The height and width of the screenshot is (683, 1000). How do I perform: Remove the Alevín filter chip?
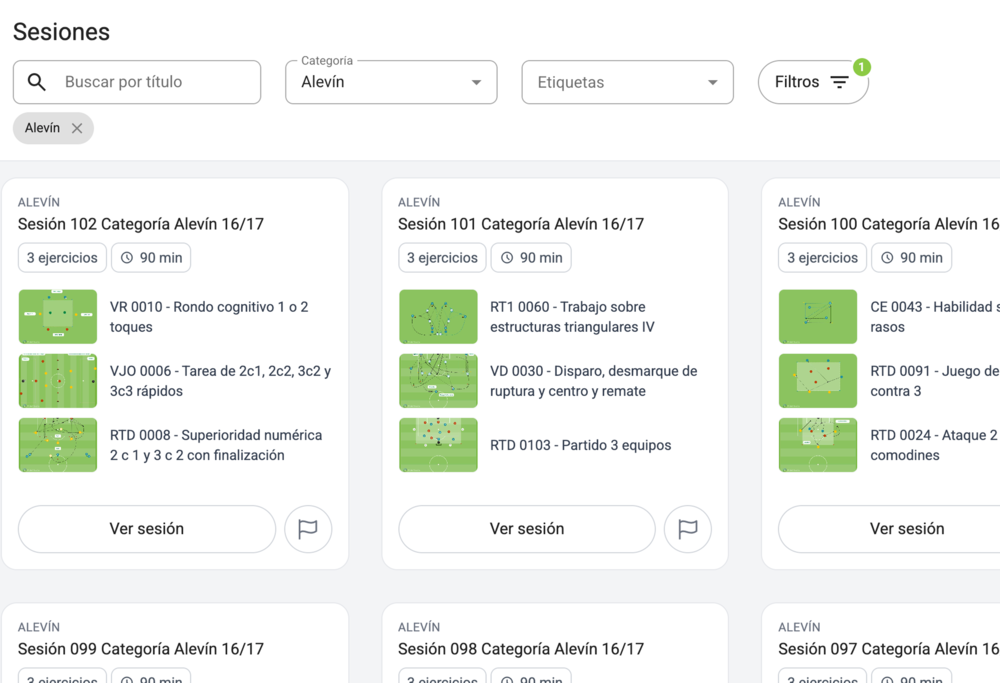(x=79, y=128)
